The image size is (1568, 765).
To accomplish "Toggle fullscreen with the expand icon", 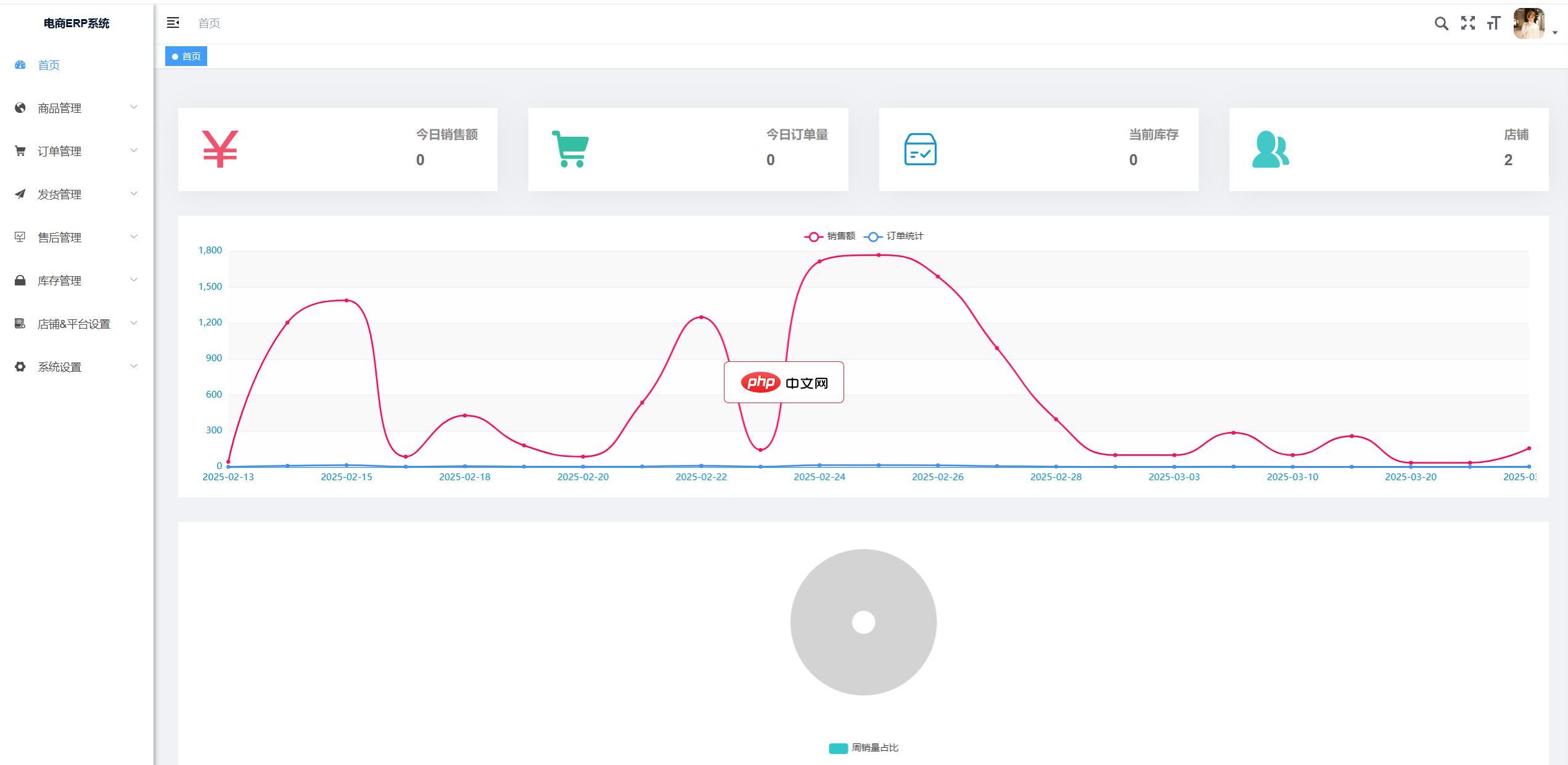I will [1468, 23].
